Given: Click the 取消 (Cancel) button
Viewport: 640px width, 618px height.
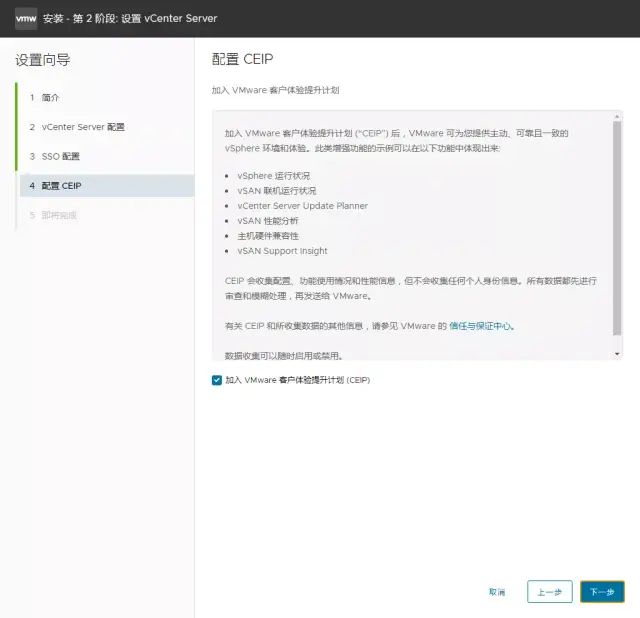Looking at the screenshot, I should tap(497, 592).
